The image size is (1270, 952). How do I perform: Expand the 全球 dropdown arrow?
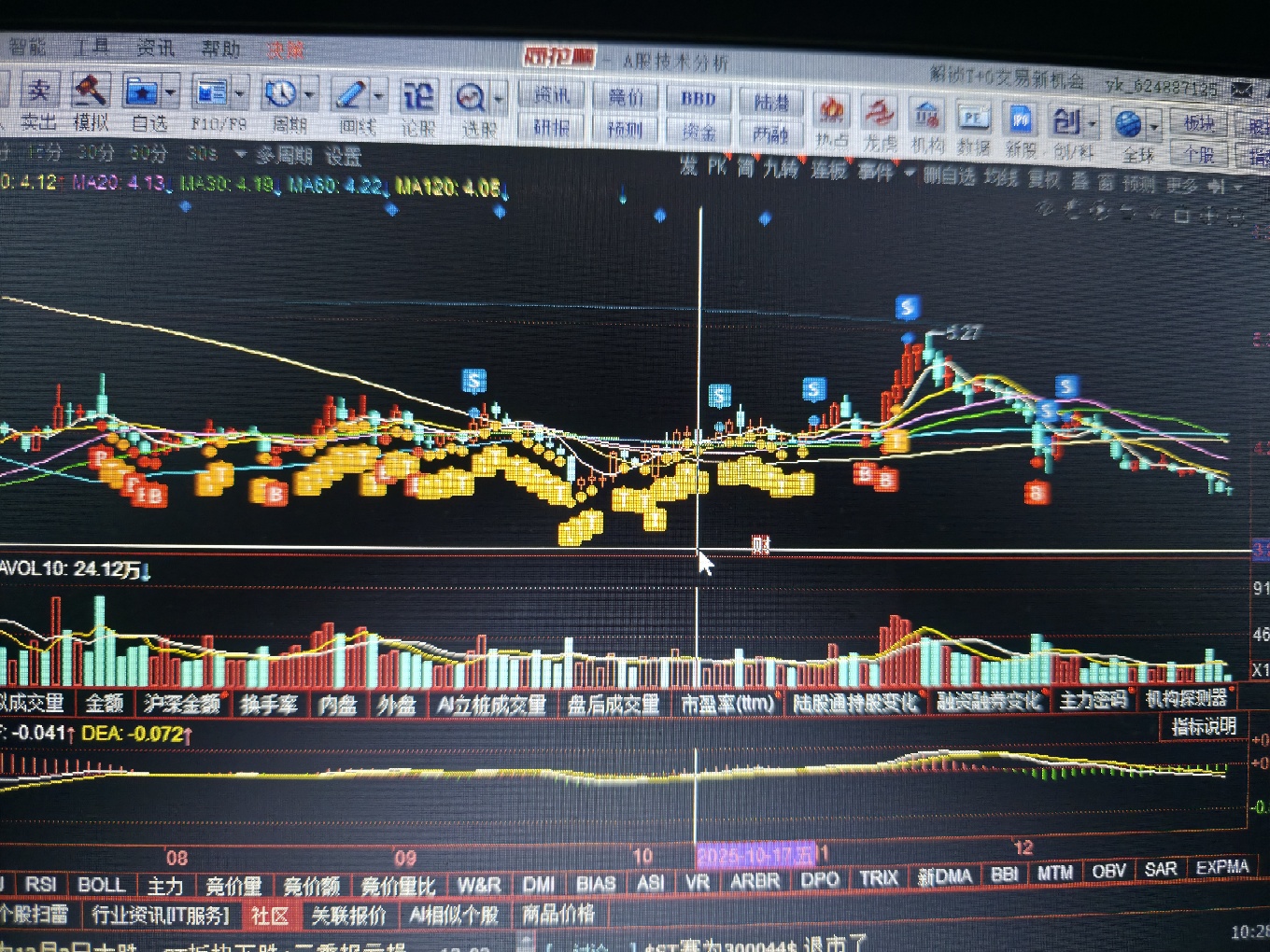tap(1154, 125)
